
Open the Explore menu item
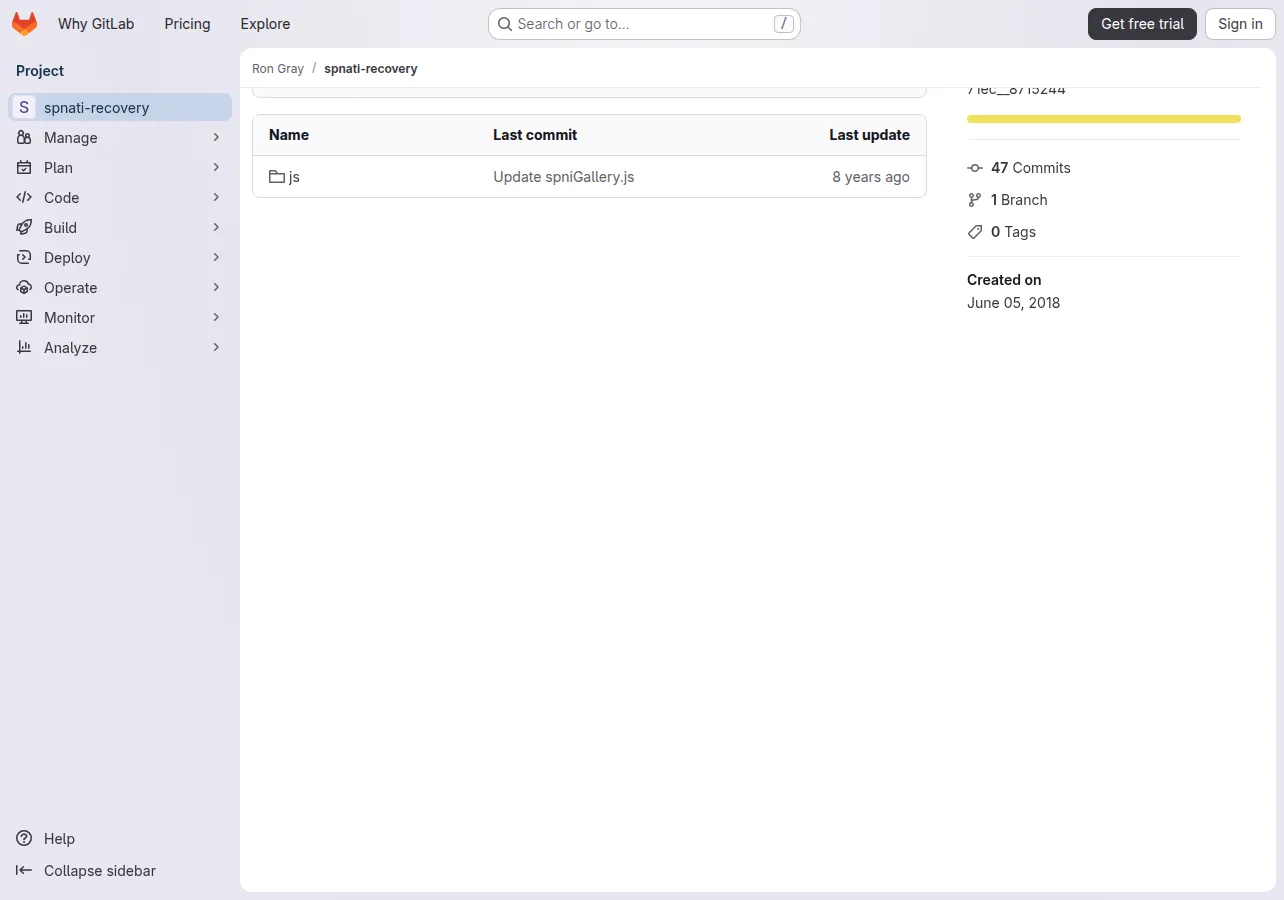[x=265, y=24]
